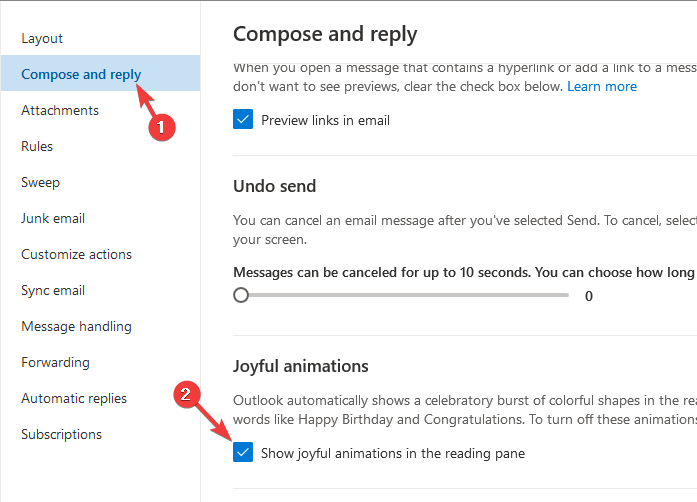Click the middle of the Undo send slider track
697x502 pixels.
click(x=401, y=295)
